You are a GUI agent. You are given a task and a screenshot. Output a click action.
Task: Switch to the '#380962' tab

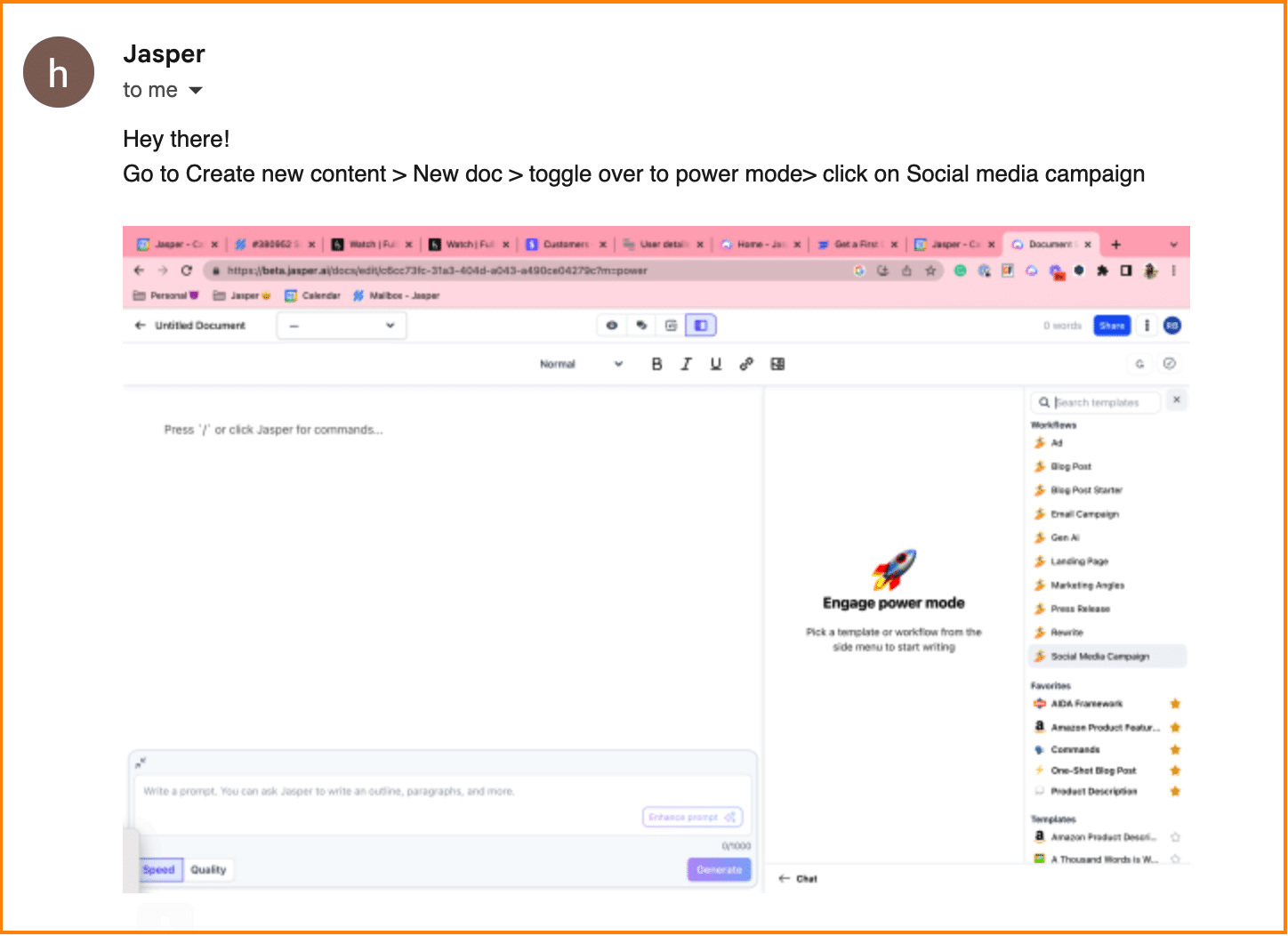coord(274,244)
